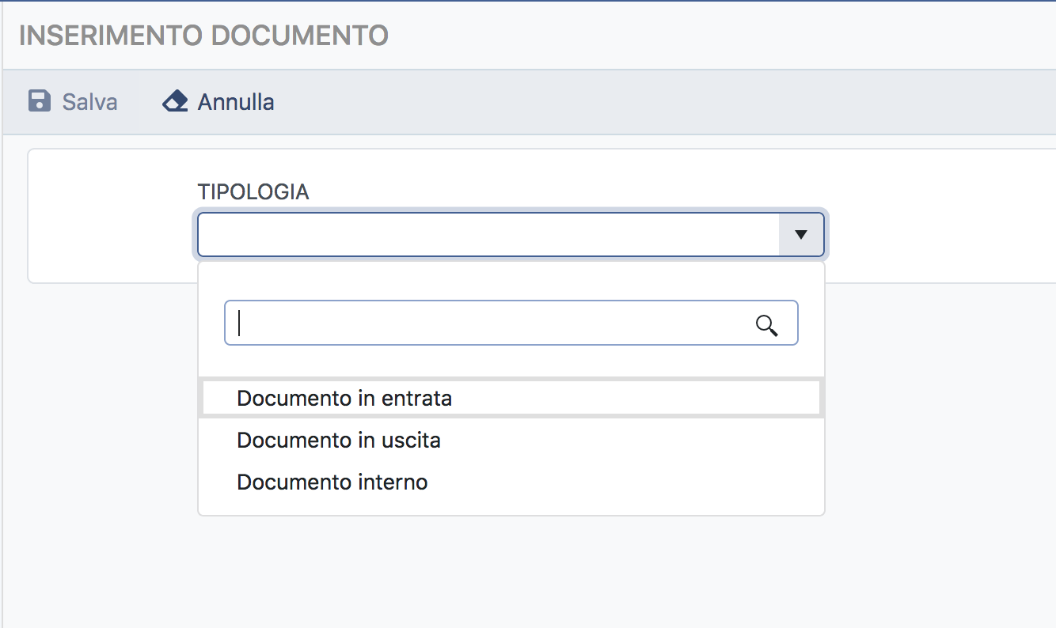Pick the 'Documento interno' option
This screenshot has height=628, width=1056.
pos(511,482)
